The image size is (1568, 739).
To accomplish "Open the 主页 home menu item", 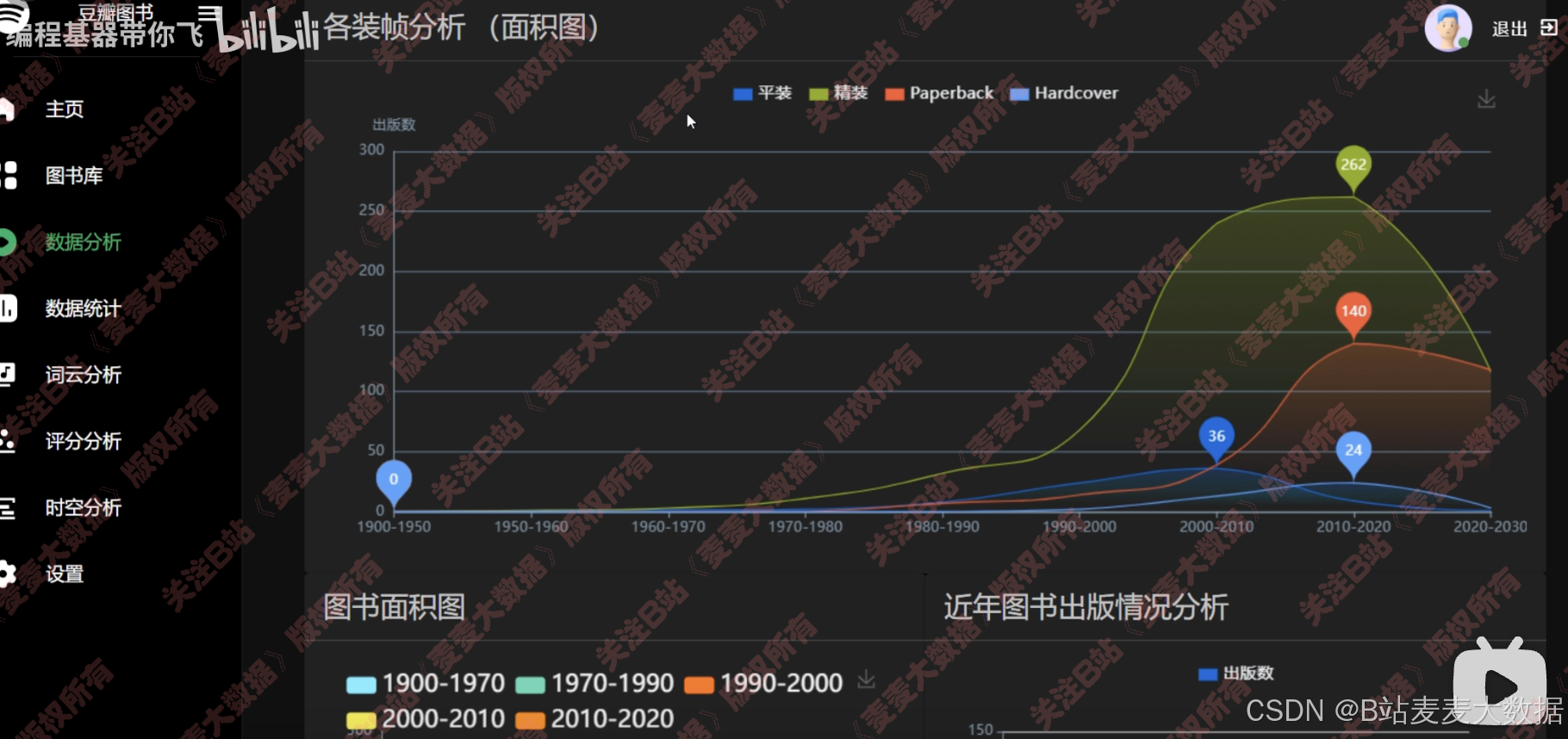I will pos(65,109).
